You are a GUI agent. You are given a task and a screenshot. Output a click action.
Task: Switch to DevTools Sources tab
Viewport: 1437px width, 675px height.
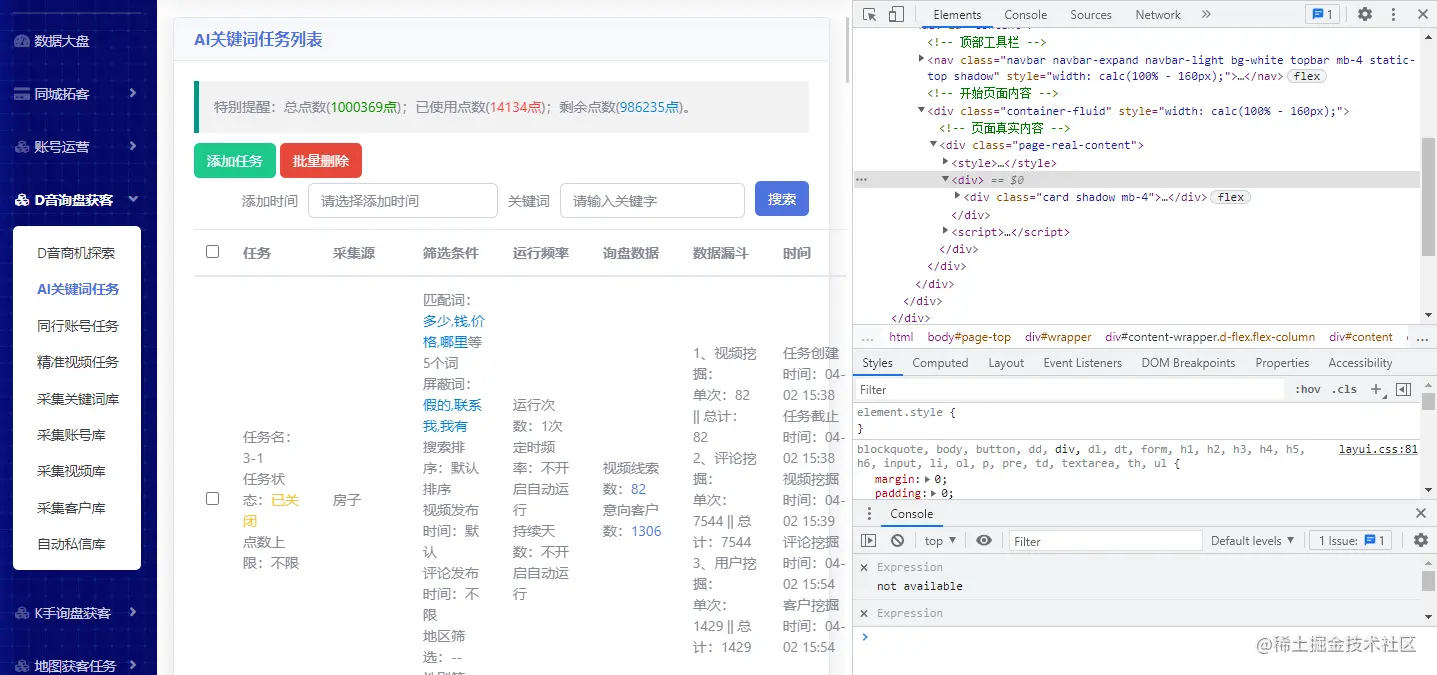(x=1091, y=14)
